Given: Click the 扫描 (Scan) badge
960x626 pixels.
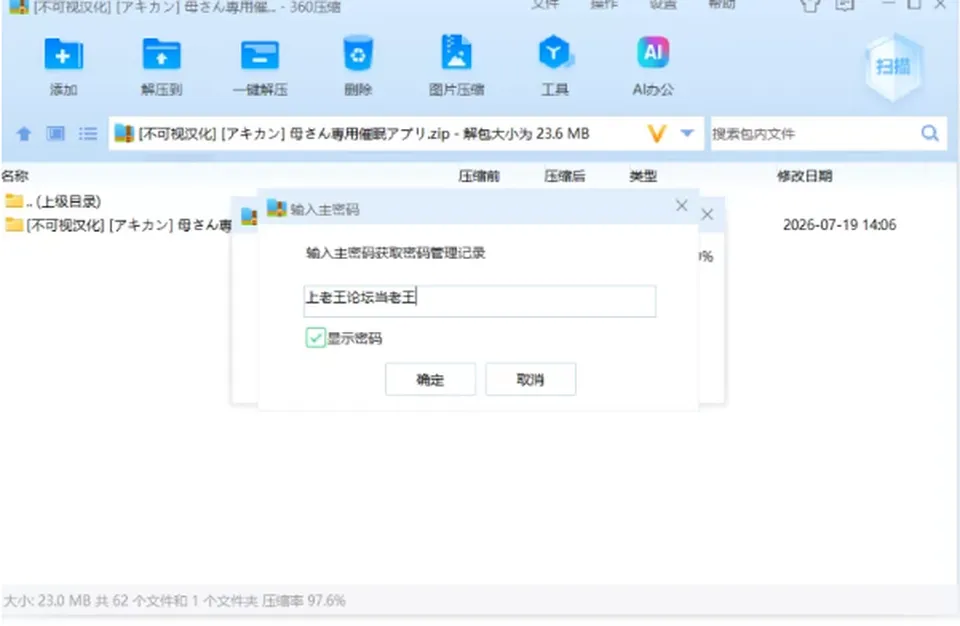Looking at the screenshot, I should [x=893, y=67].
